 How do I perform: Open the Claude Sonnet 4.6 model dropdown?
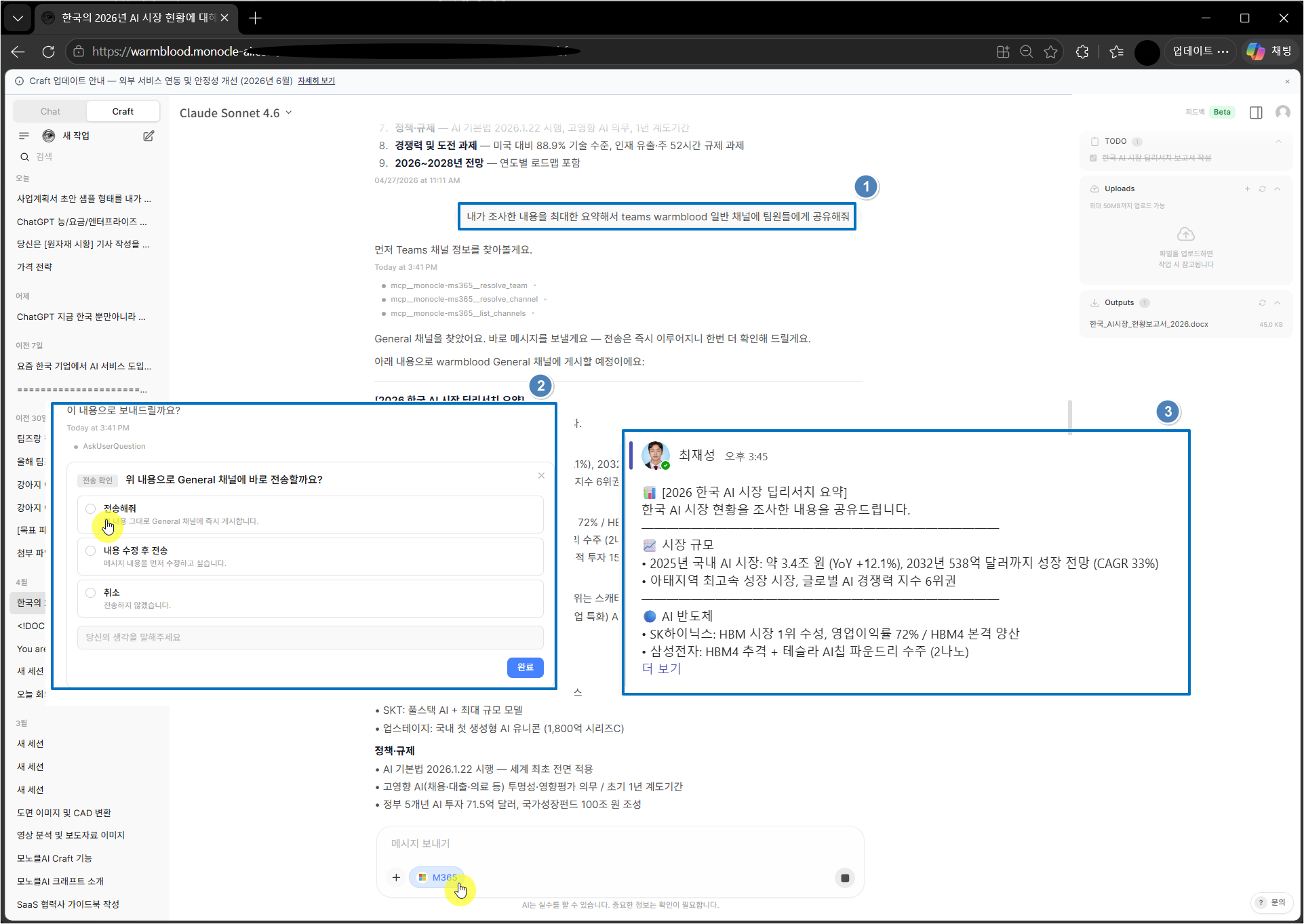point(235,113)
